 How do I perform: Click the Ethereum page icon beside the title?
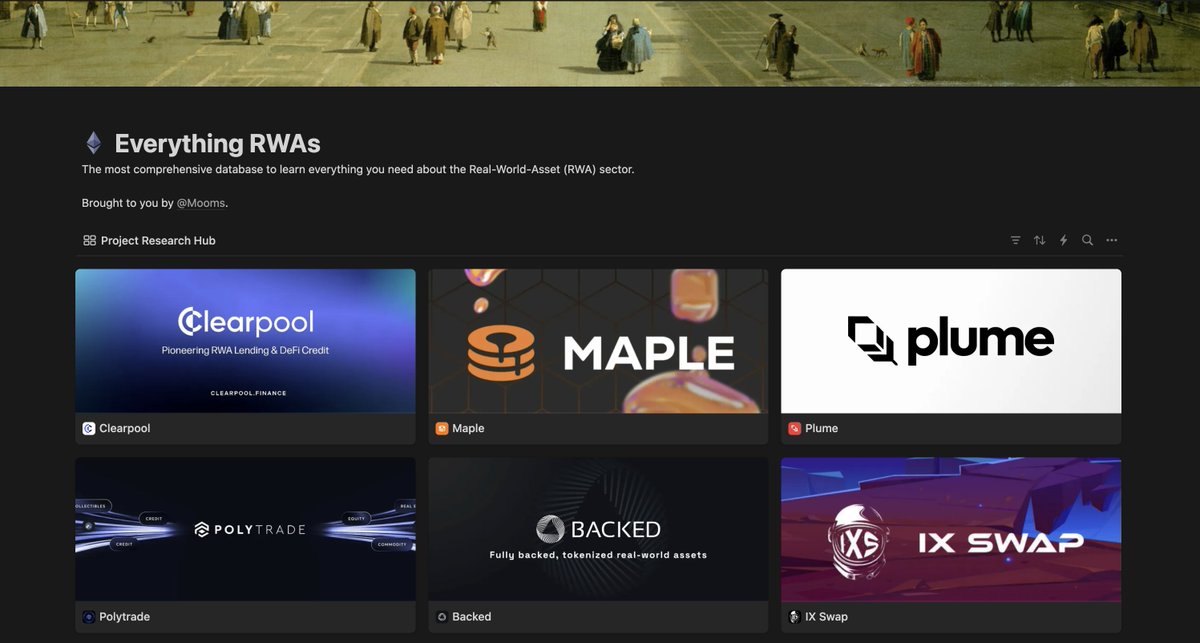click(x=93, y=143)
